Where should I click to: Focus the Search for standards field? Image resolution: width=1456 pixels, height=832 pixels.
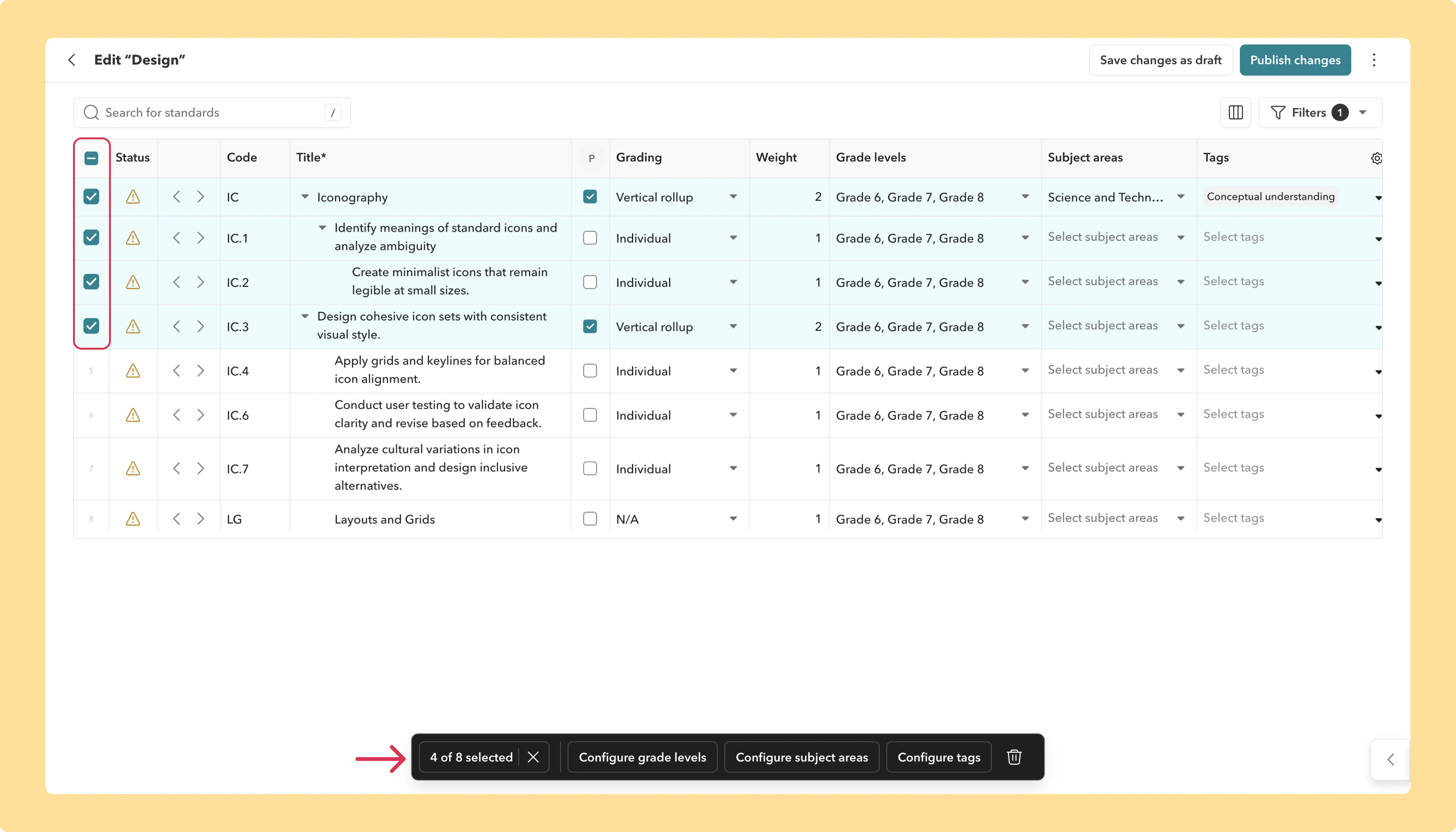(212, 113)
